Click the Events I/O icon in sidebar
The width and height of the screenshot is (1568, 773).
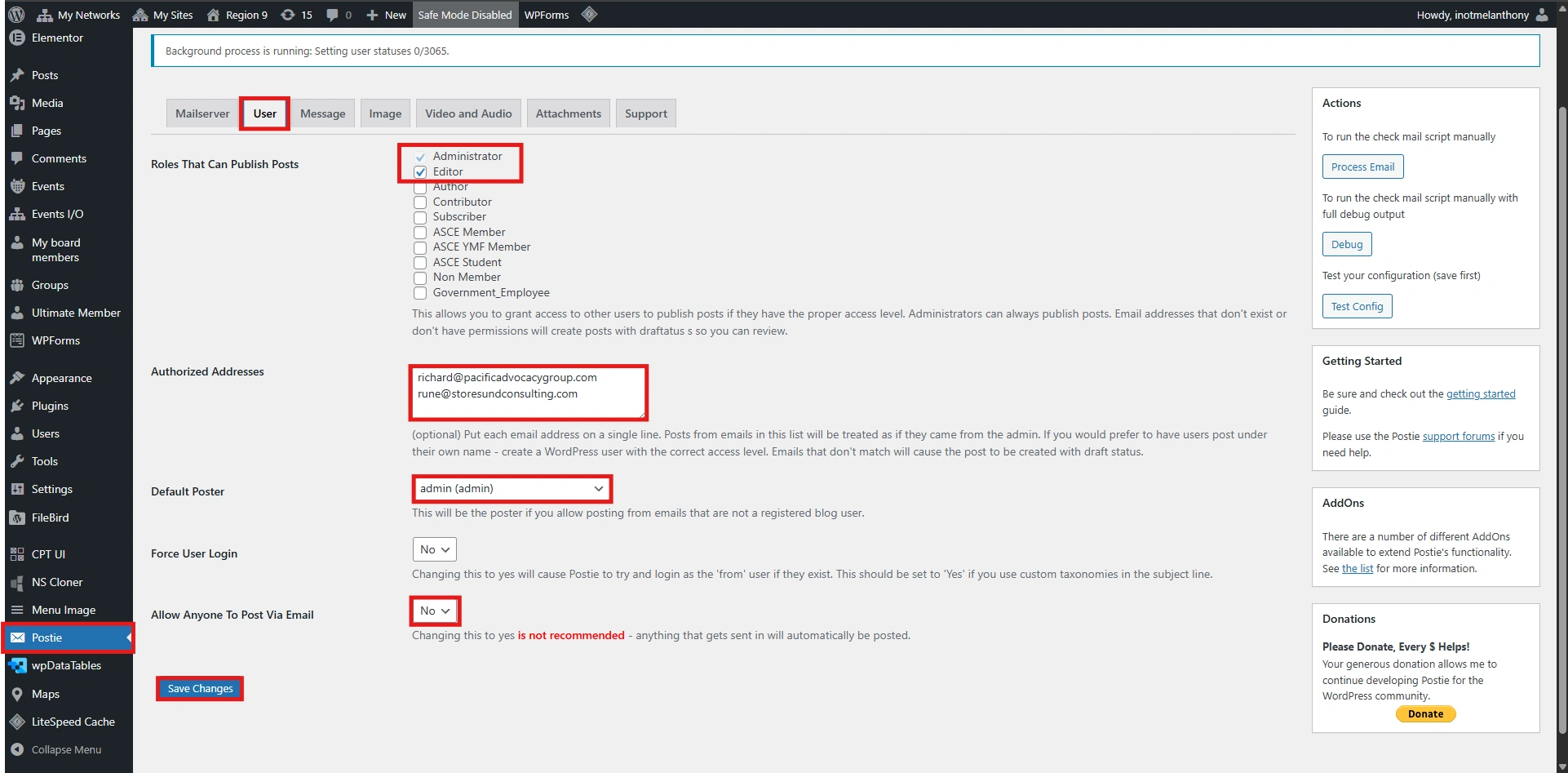click(x=17, y=214)
